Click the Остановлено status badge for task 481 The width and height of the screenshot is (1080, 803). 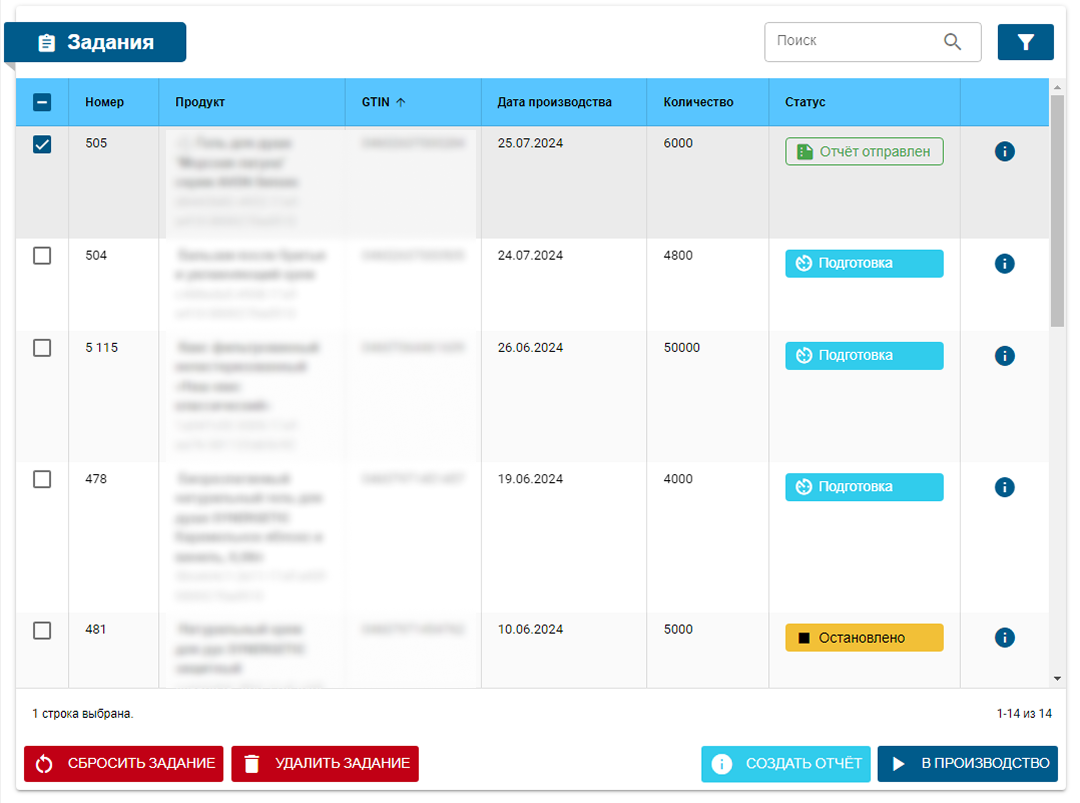(863, 637)
